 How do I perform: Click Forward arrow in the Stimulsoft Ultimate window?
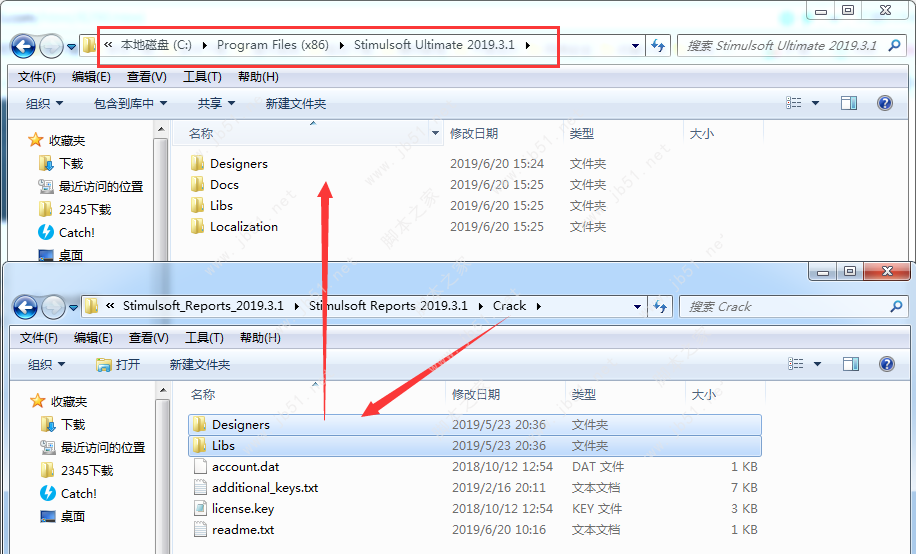[x=51, y=46]
